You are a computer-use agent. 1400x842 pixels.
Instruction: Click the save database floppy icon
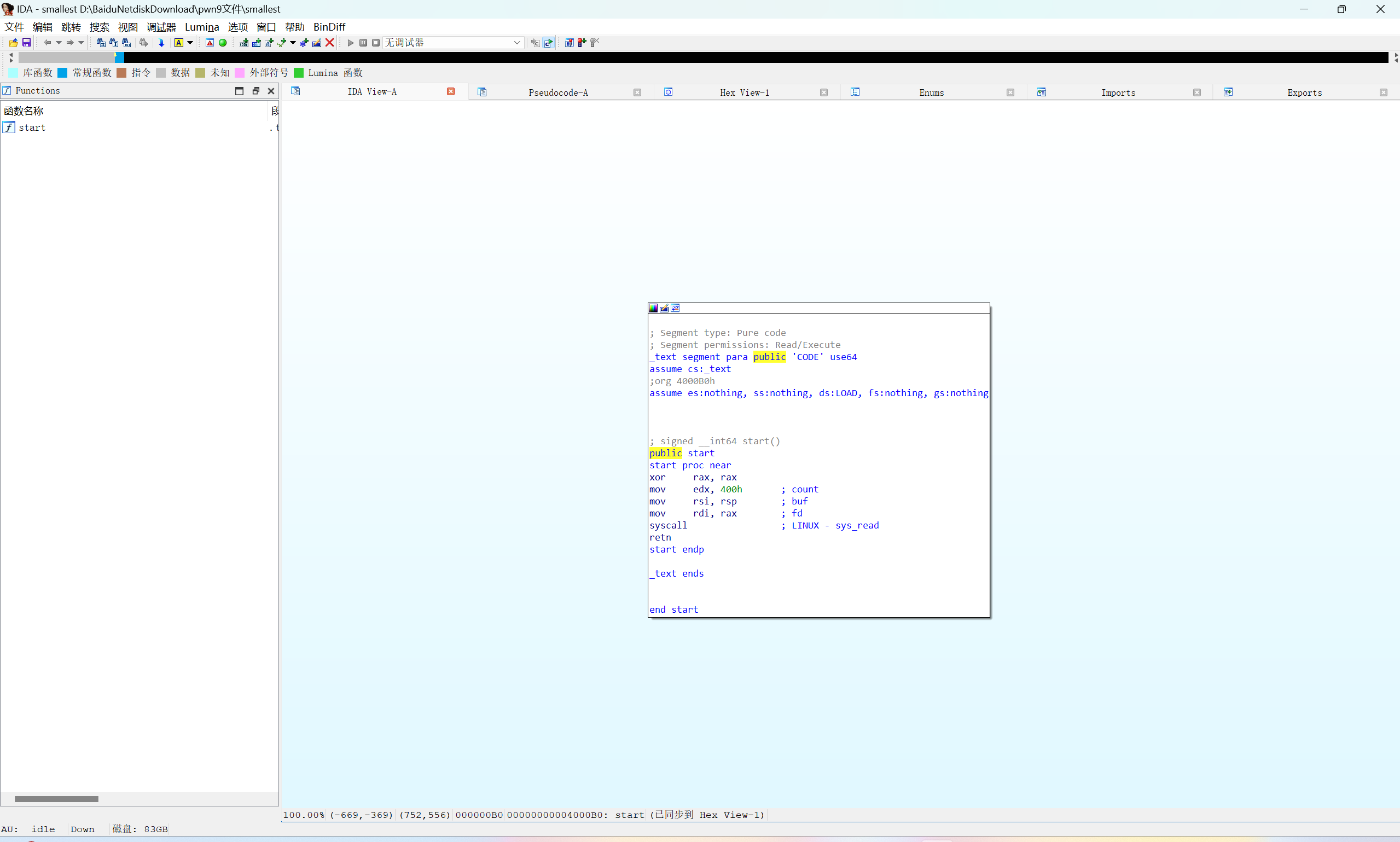pos(26,43)
